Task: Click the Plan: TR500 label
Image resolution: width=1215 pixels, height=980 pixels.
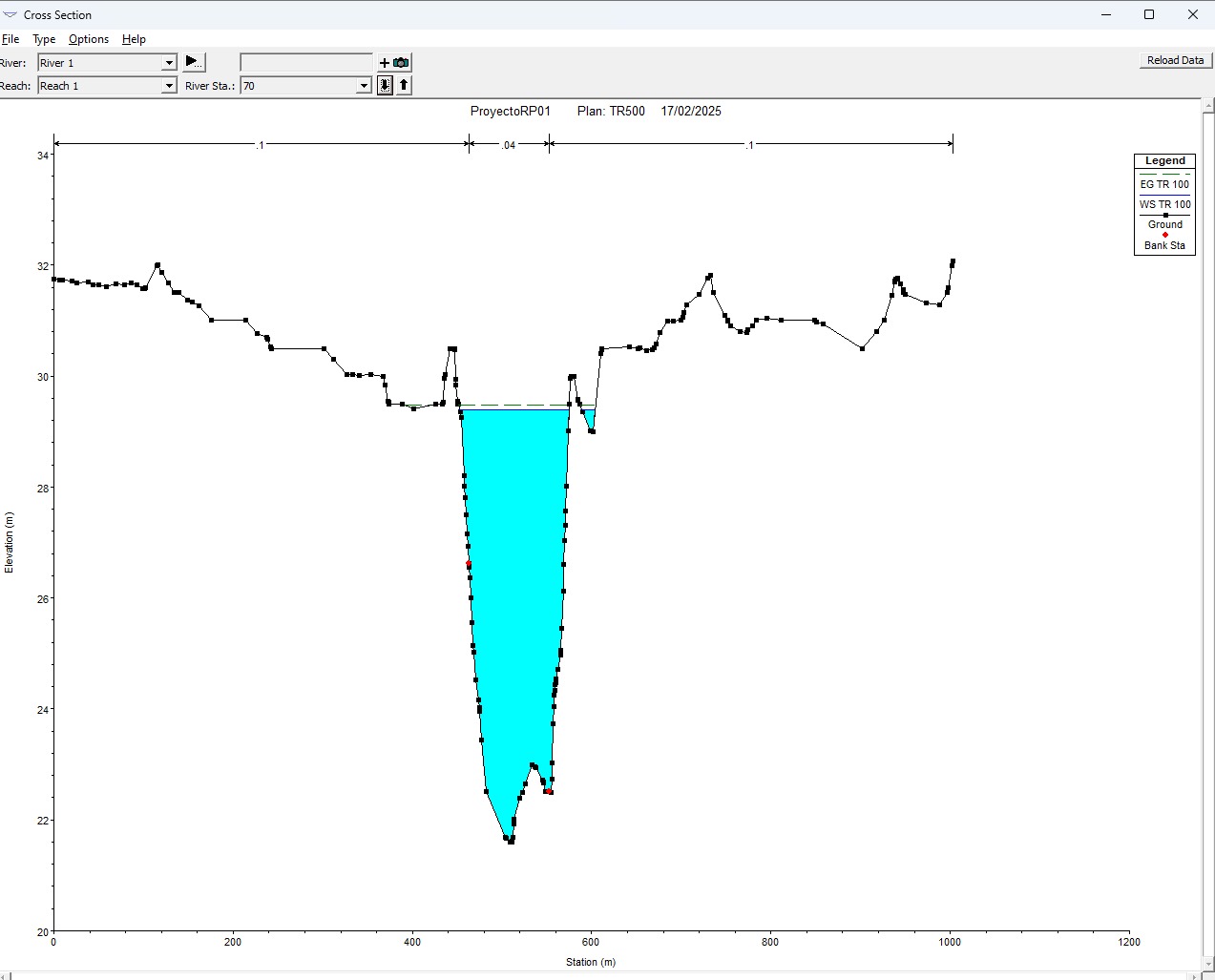Action: click(x=611, y=111)
